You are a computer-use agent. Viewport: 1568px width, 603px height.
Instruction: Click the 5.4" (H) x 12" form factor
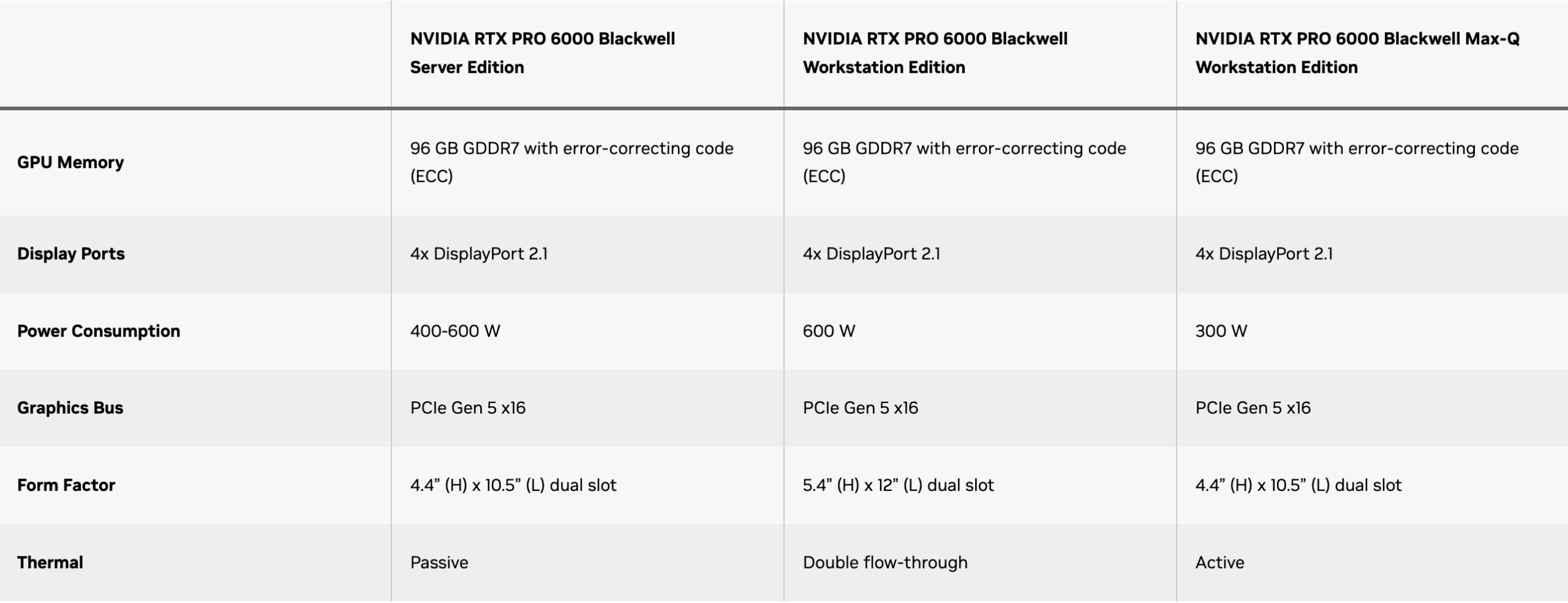898,485
